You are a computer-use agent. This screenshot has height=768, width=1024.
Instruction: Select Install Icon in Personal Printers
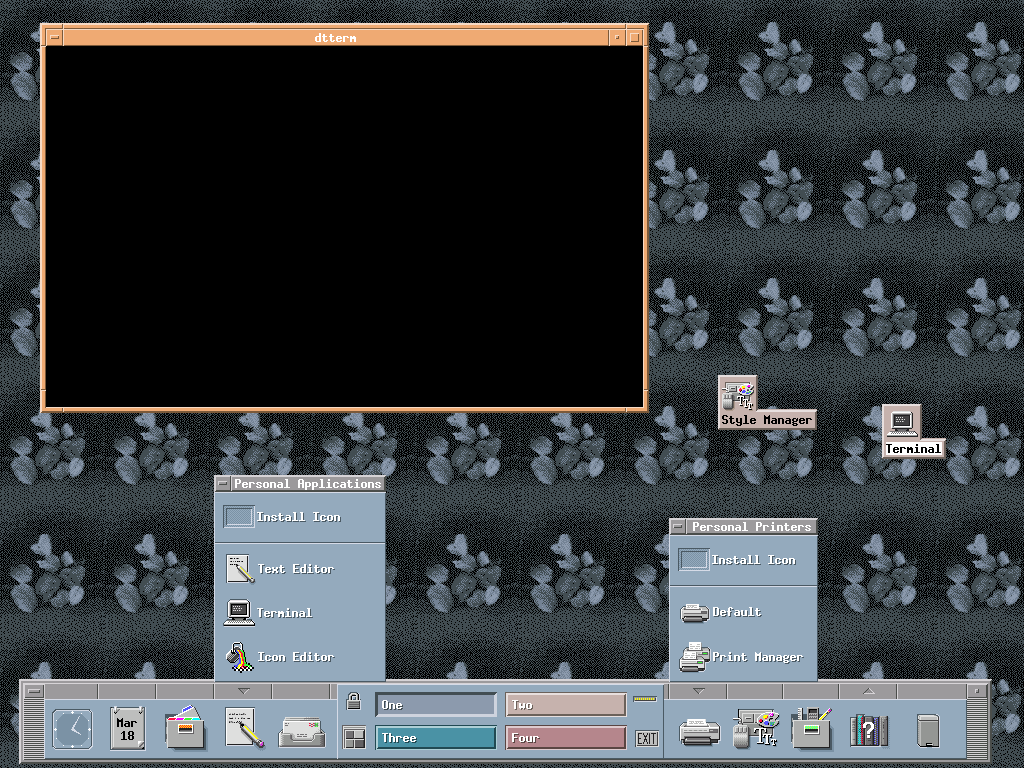(x=743, y=560)
